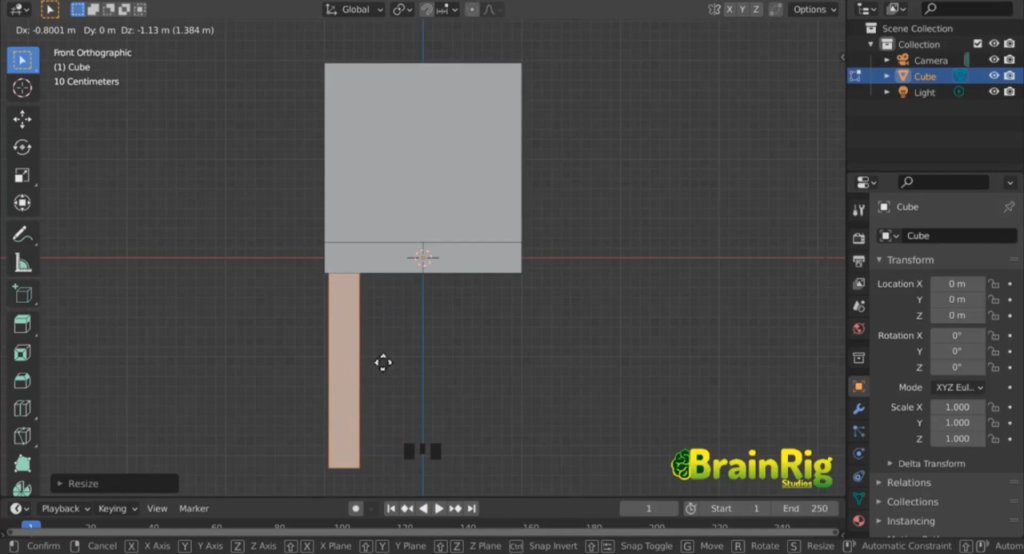Viewport: 1024px width, 554px height.
Task: Open the Render properties tab
Action: click(859, 238)
